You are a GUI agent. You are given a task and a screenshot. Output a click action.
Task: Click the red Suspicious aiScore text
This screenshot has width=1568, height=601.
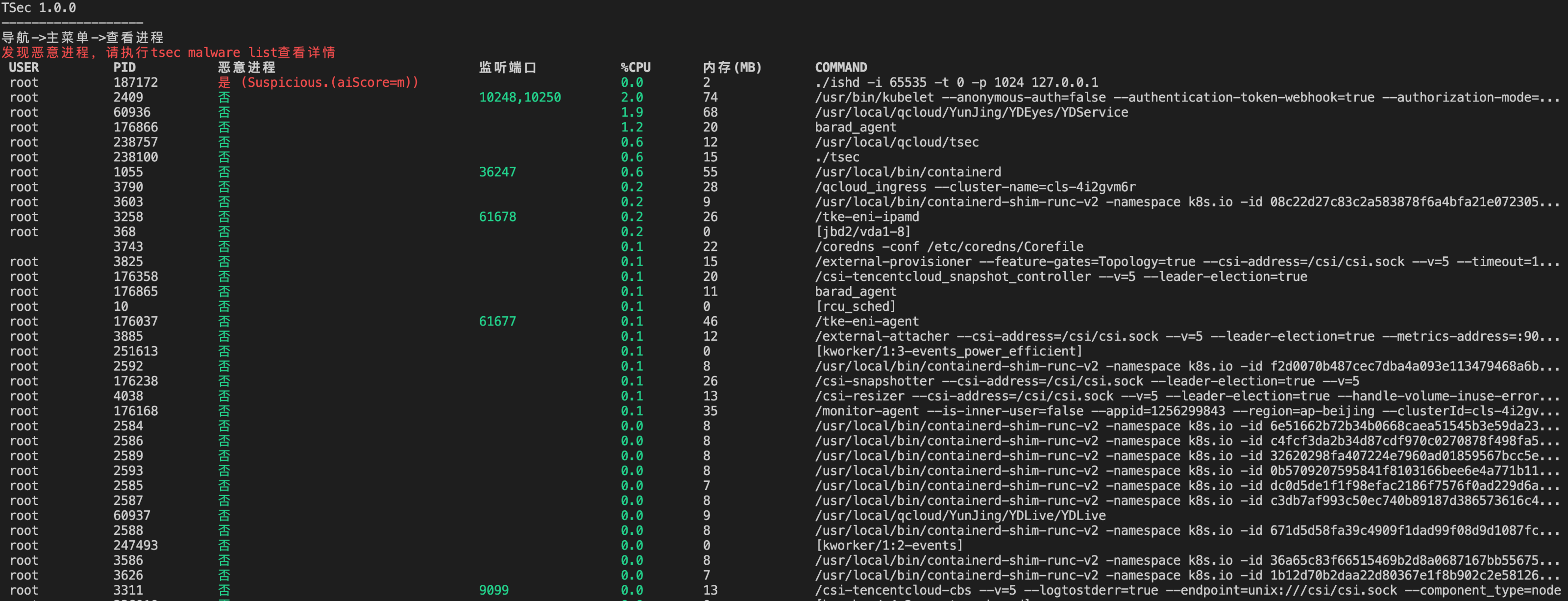click(329, 82)
